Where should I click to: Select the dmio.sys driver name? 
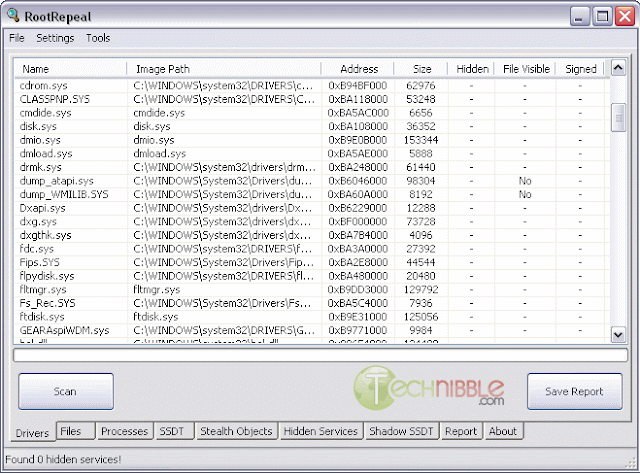coord(40,140)
